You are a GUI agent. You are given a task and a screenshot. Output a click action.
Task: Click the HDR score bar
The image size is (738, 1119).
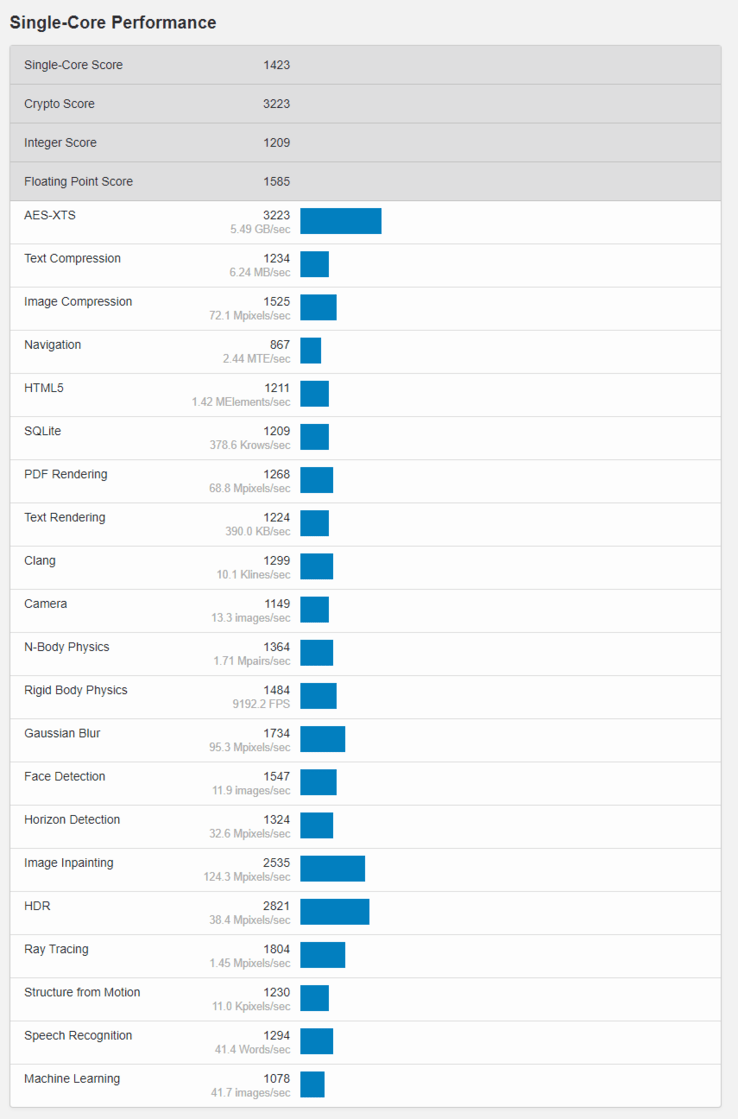[x=334, y=911]
